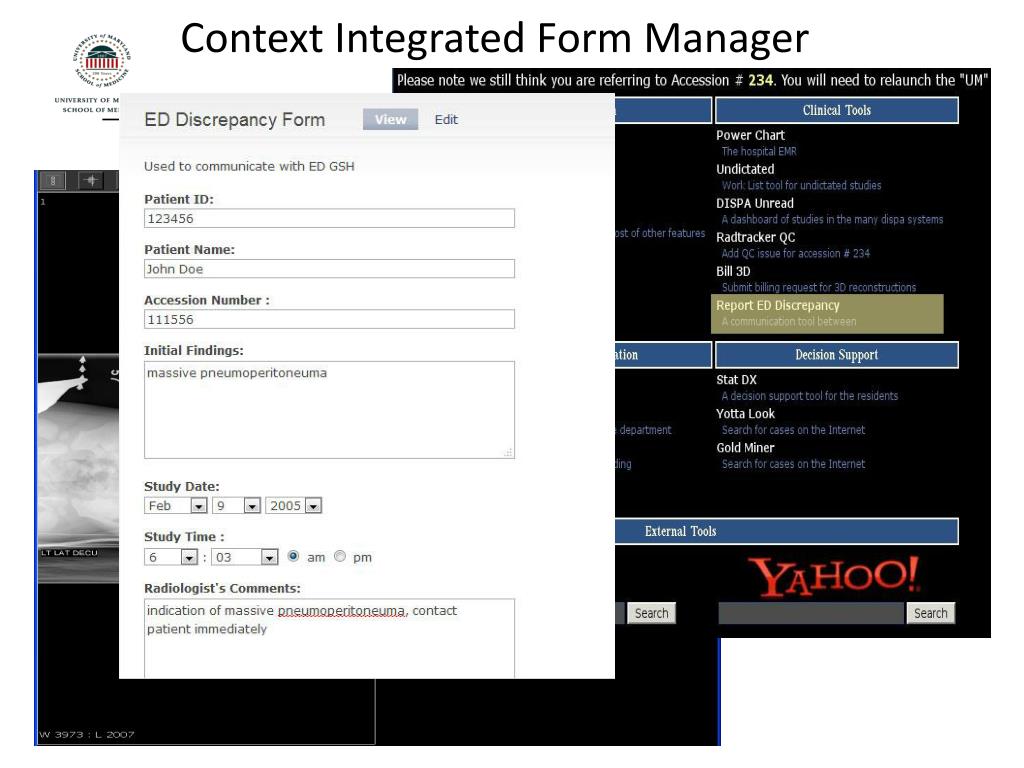Open the Edit tab of ED Discrepancy Form
Viewport: 1024px width, 768px height.
pos(446,120)
